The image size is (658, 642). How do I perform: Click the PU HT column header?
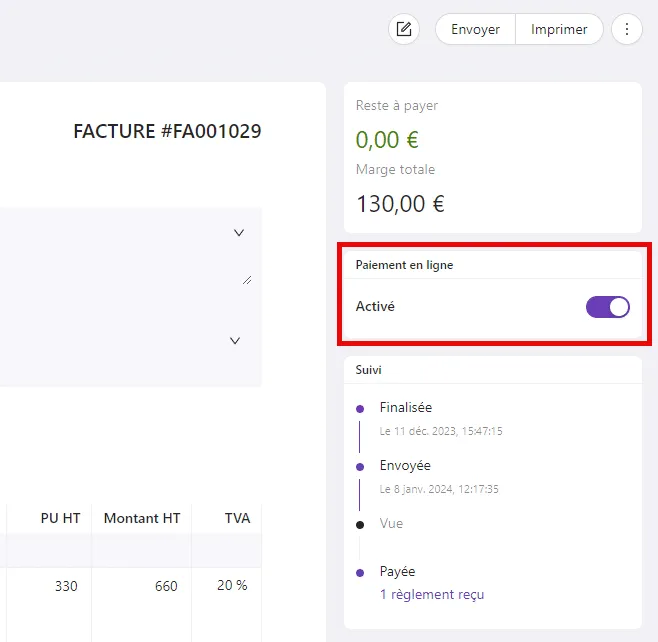point(60,518)
